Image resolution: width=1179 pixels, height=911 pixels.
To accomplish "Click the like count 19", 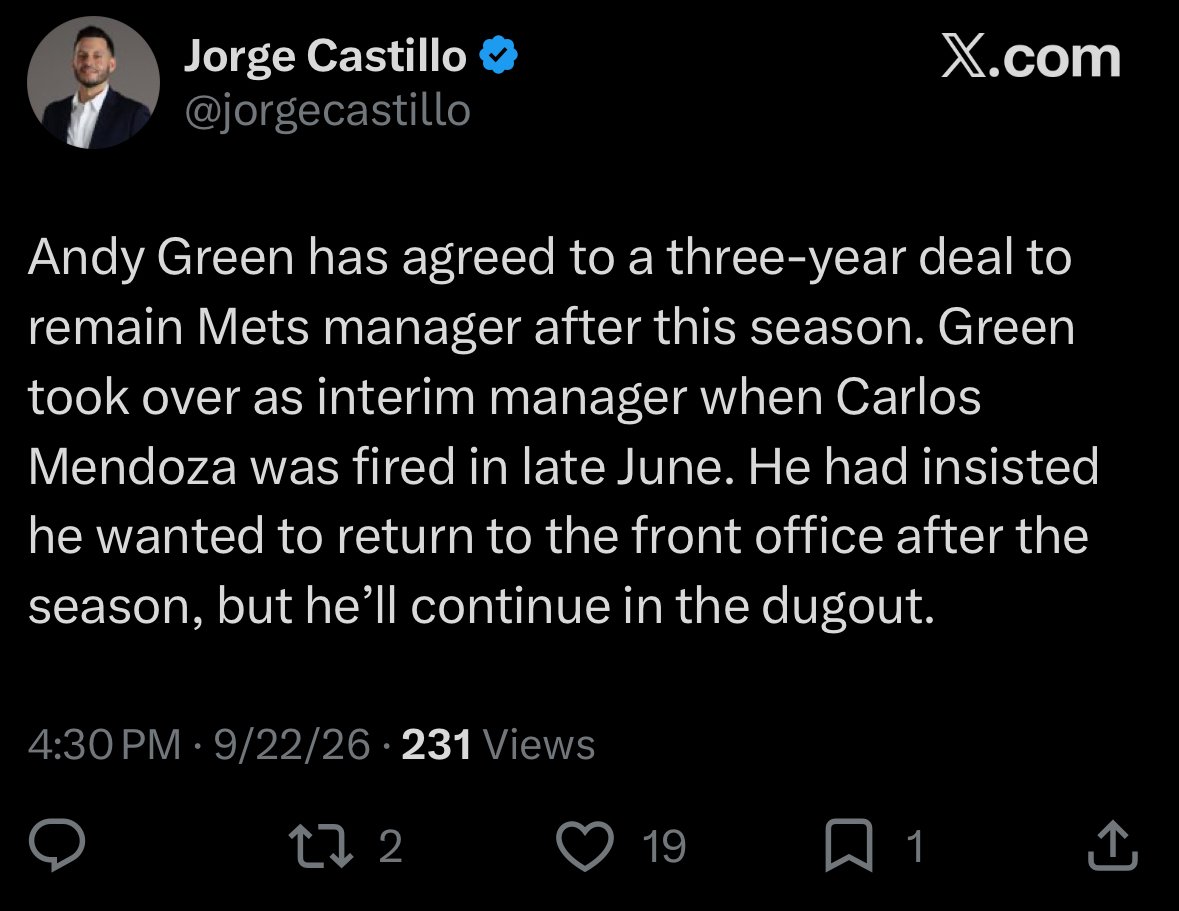I will click(664, 846).
